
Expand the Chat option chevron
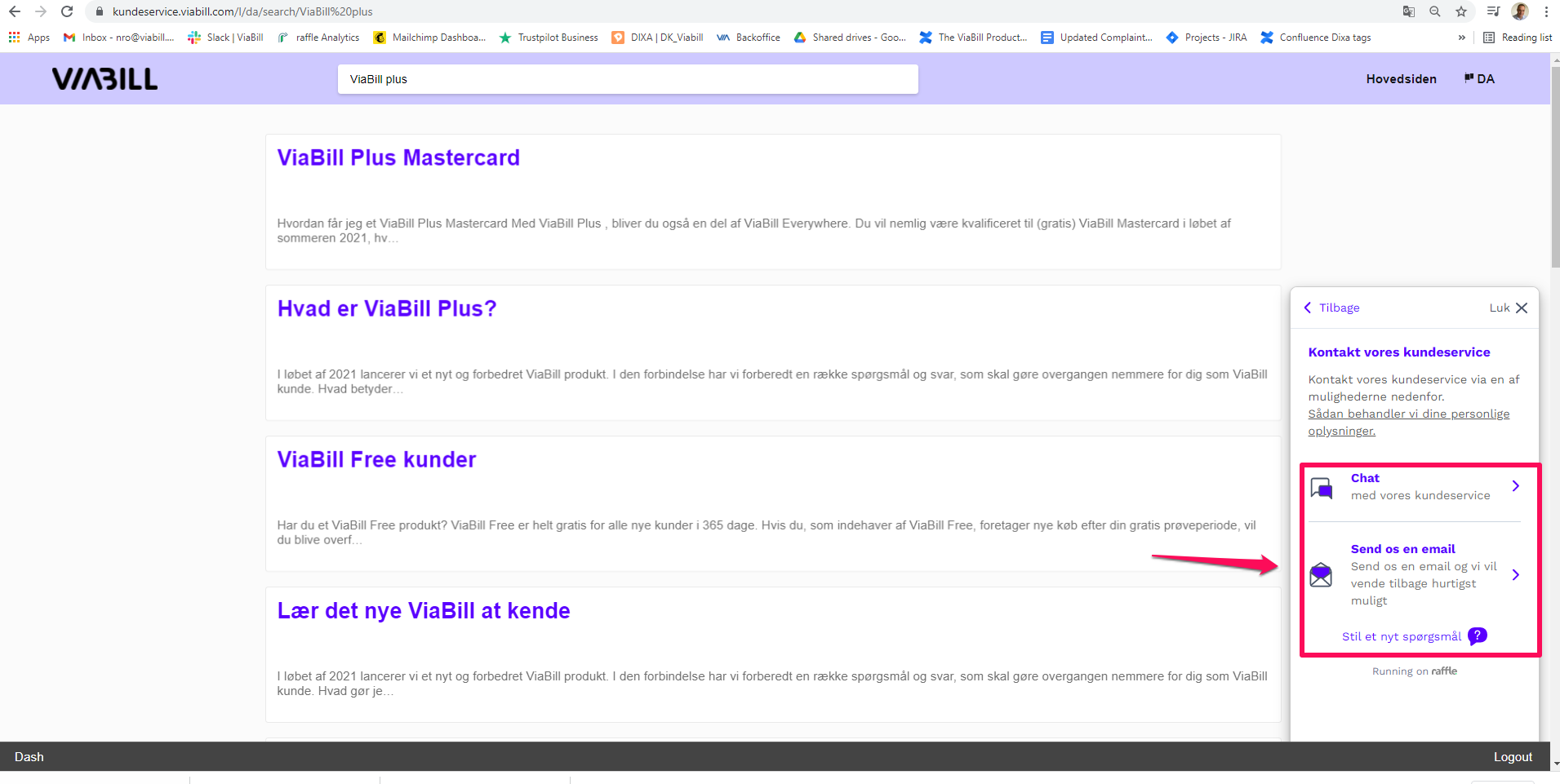click(x=1516, y=486)
